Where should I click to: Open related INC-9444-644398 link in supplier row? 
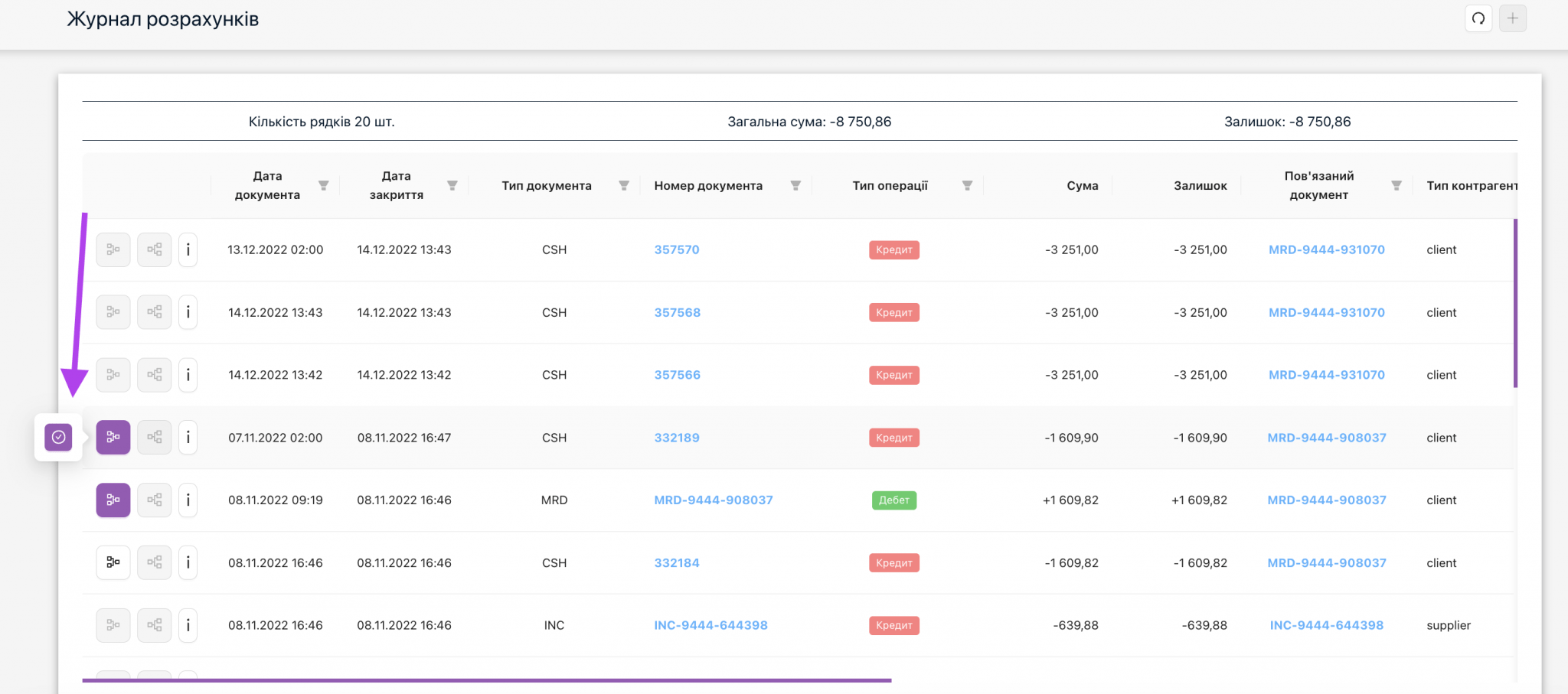(1327, 625)
